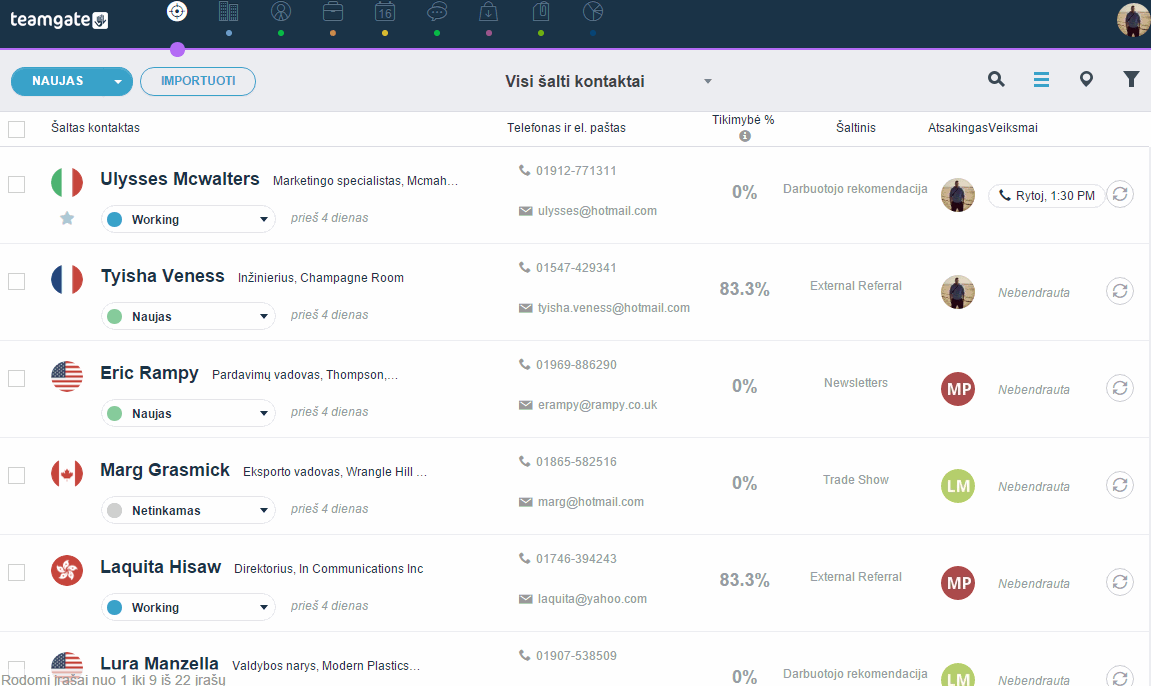Viewport: 1151px width, 686px height.
Task: Check the box next to Marg Grasmick
Action: click(x=16, y=475)
